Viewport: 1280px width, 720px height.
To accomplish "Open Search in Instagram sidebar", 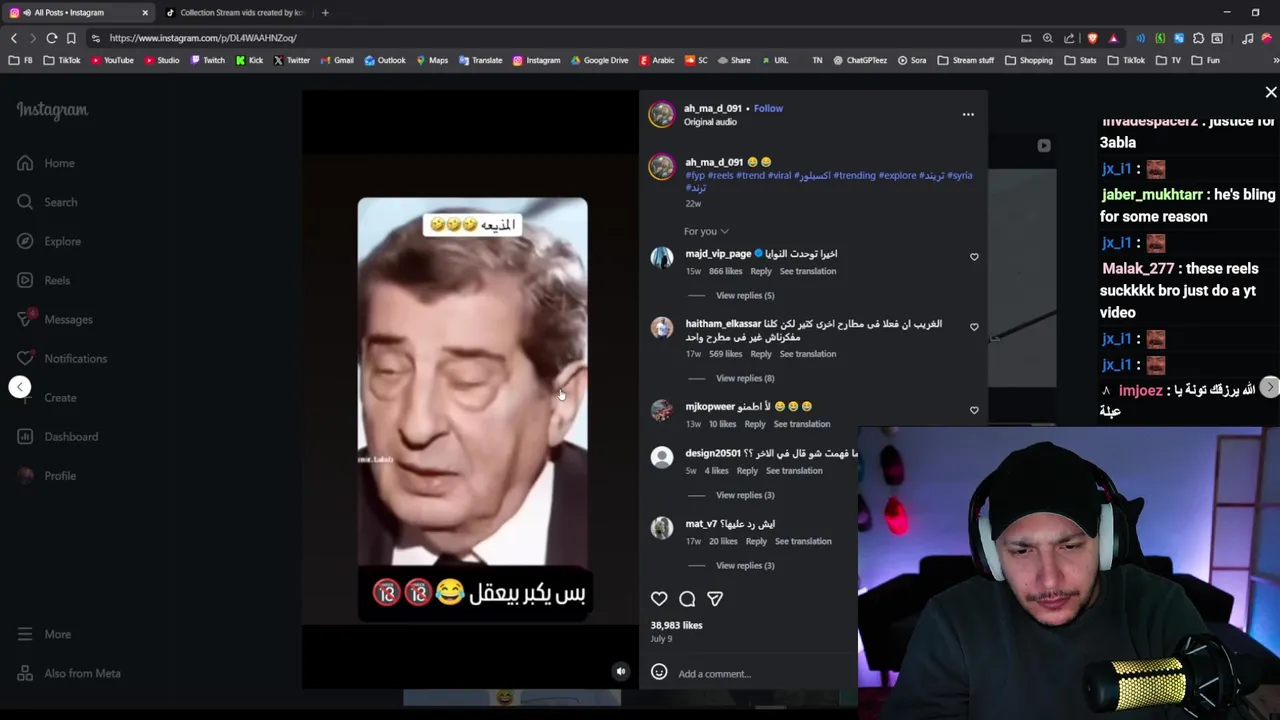I will (x=47, y=202).
